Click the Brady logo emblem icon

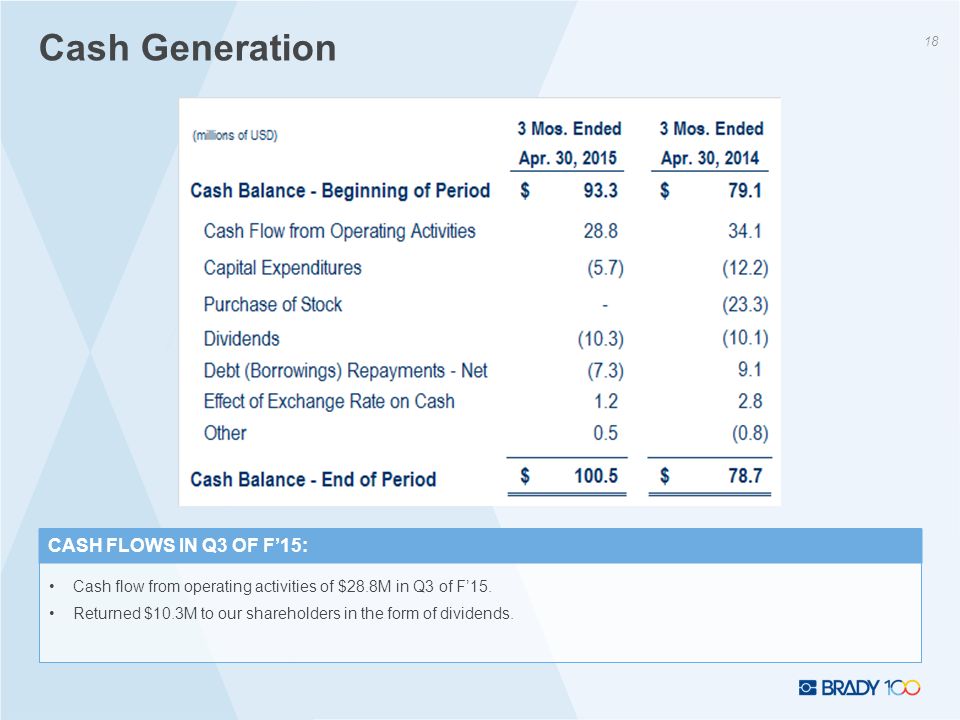pyautogui.click(x=808, y=688)
